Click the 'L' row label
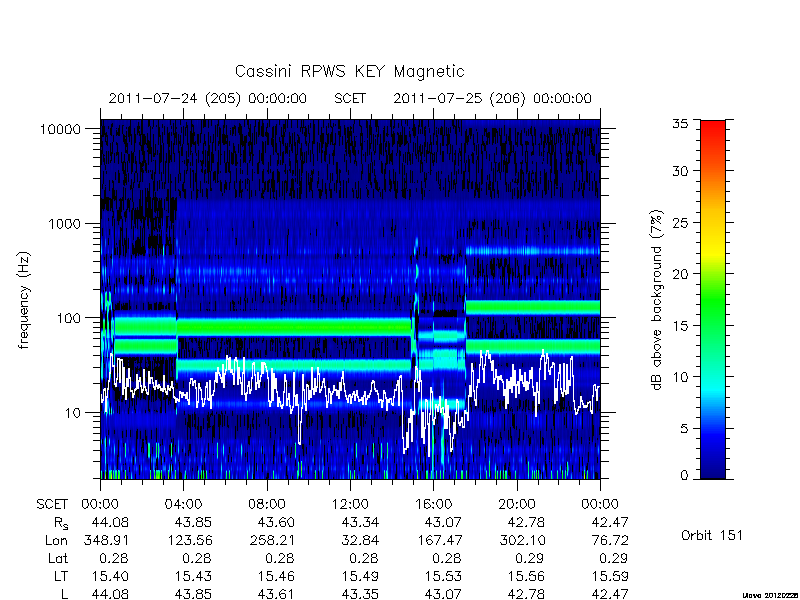Screen dimensions: 800x600 [x=64, y=594]
